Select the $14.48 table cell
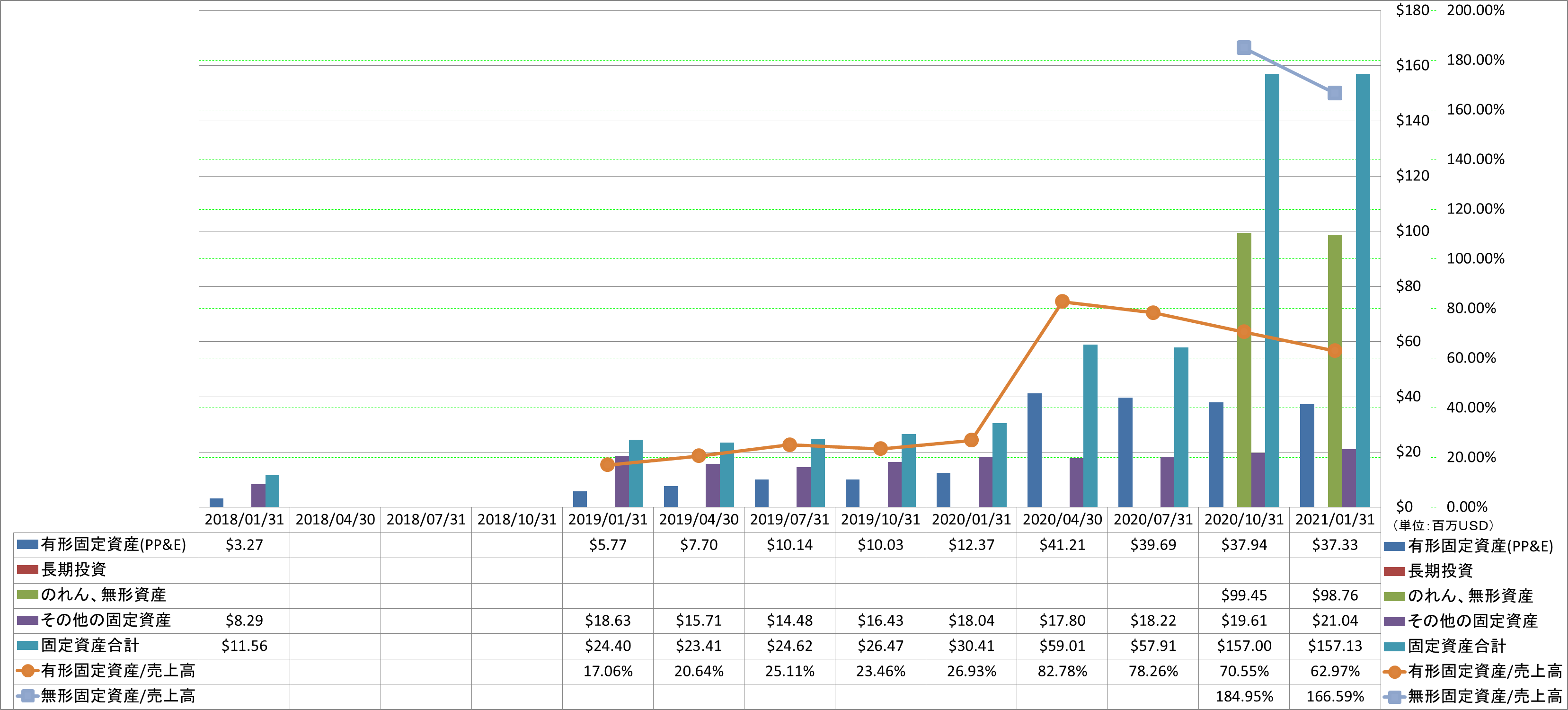This screenshot has height=710, width=1568. pyautogui.click(x=789, y=621)
